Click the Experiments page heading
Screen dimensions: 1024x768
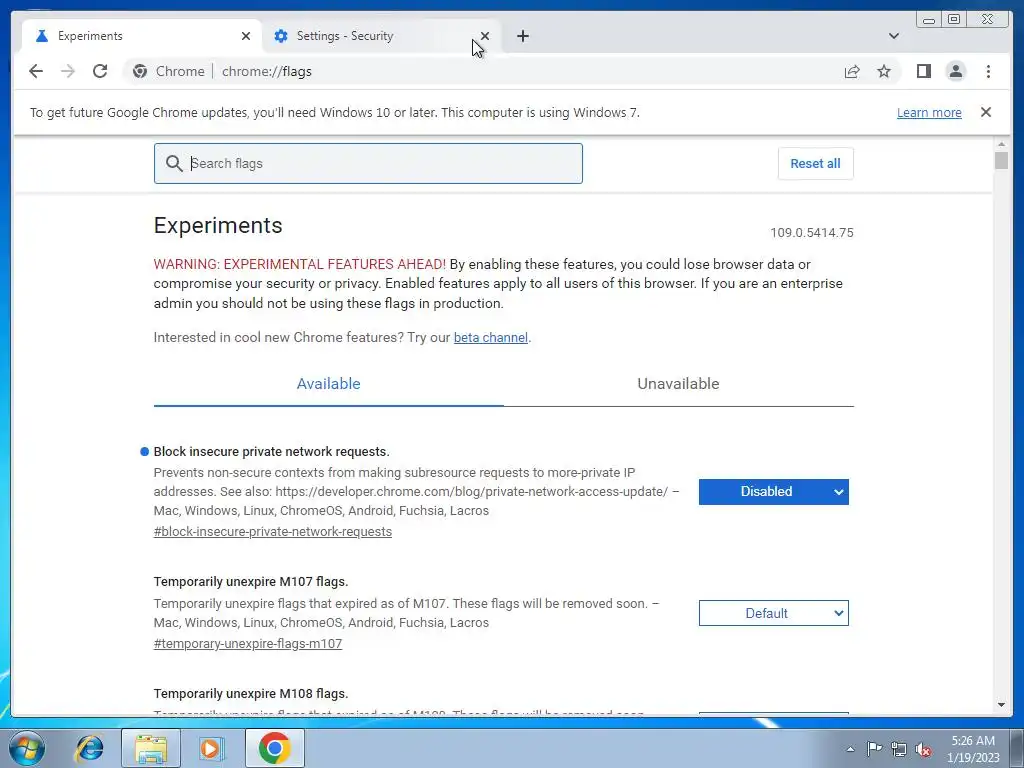pyautogui.click(x=218, y=225)
